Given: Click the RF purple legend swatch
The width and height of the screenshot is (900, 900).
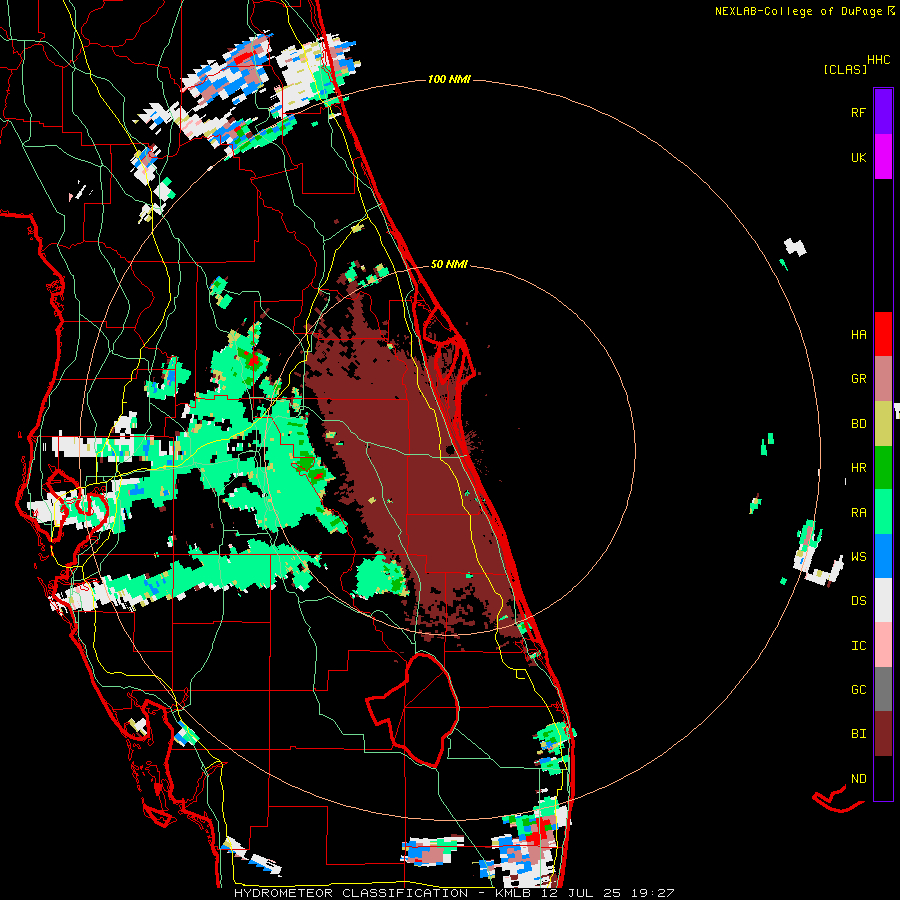Looking at the screenshot, I should 883,112.
